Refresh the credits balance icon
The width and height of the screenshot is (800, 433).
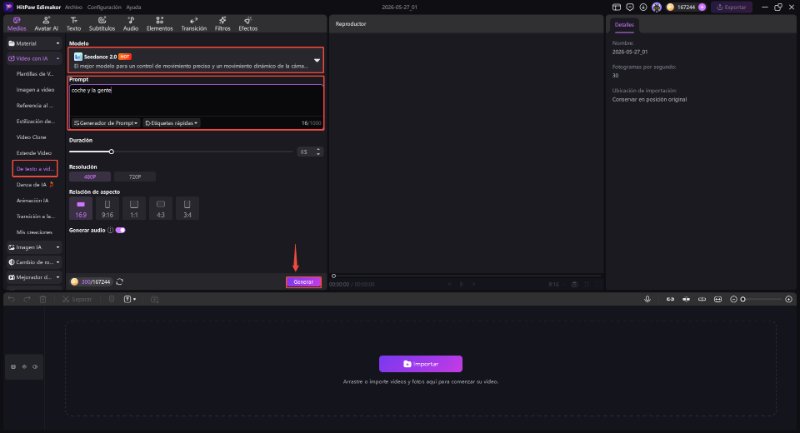coord(119,282)
